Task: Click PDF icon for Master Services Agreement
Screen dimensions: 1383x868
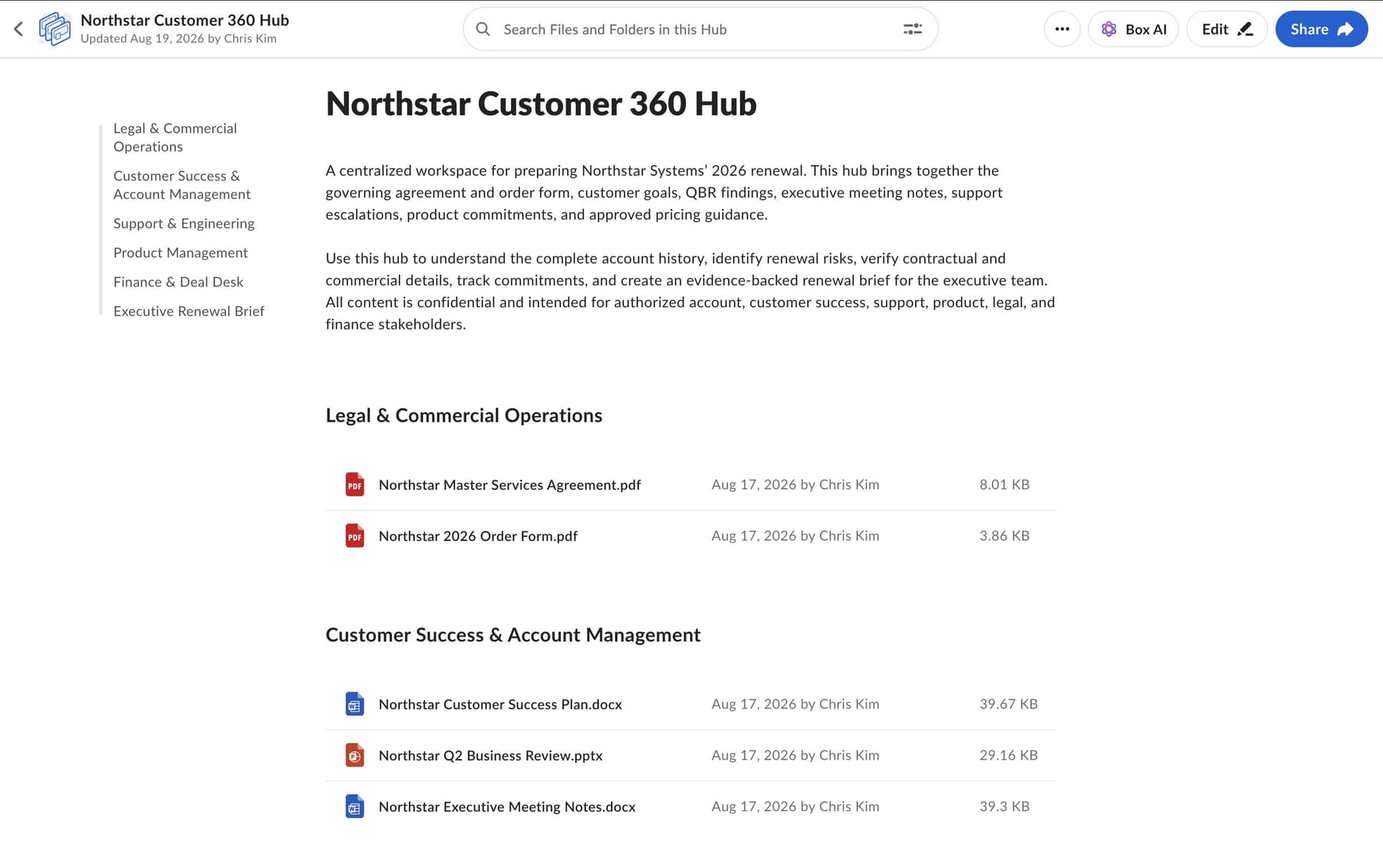Action: [354, 485]
